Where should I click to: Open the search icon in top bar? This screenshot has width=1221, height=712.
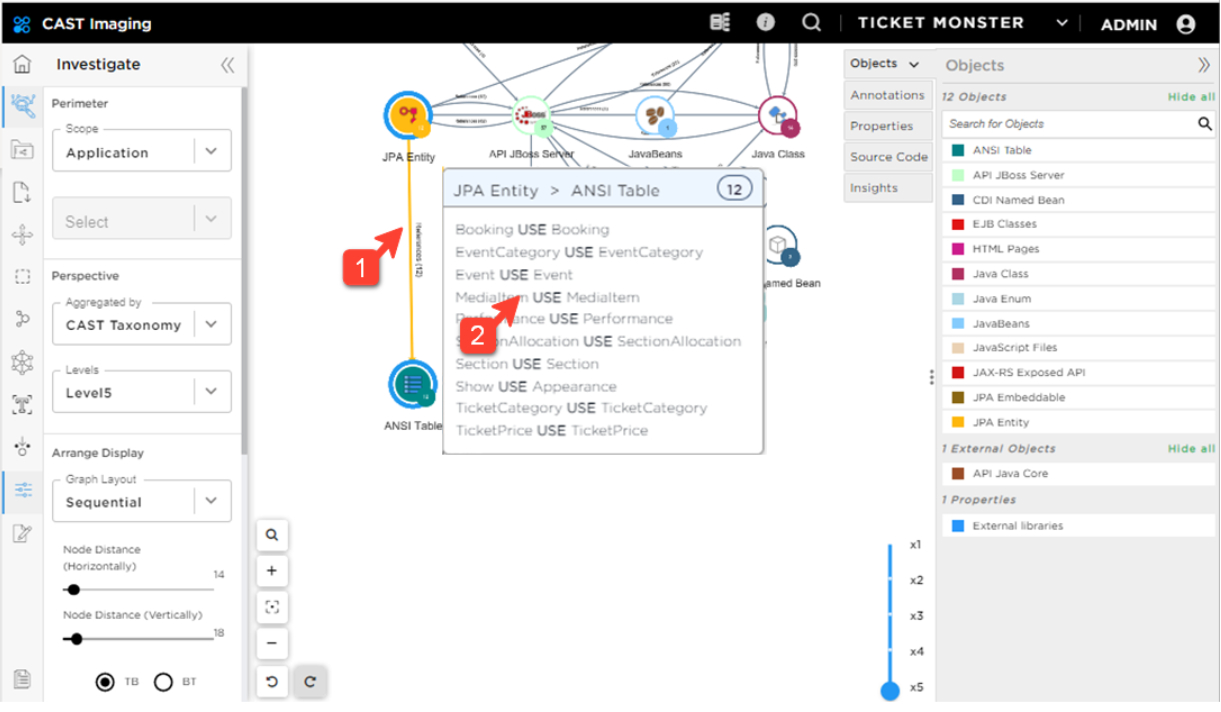point(812,22)
